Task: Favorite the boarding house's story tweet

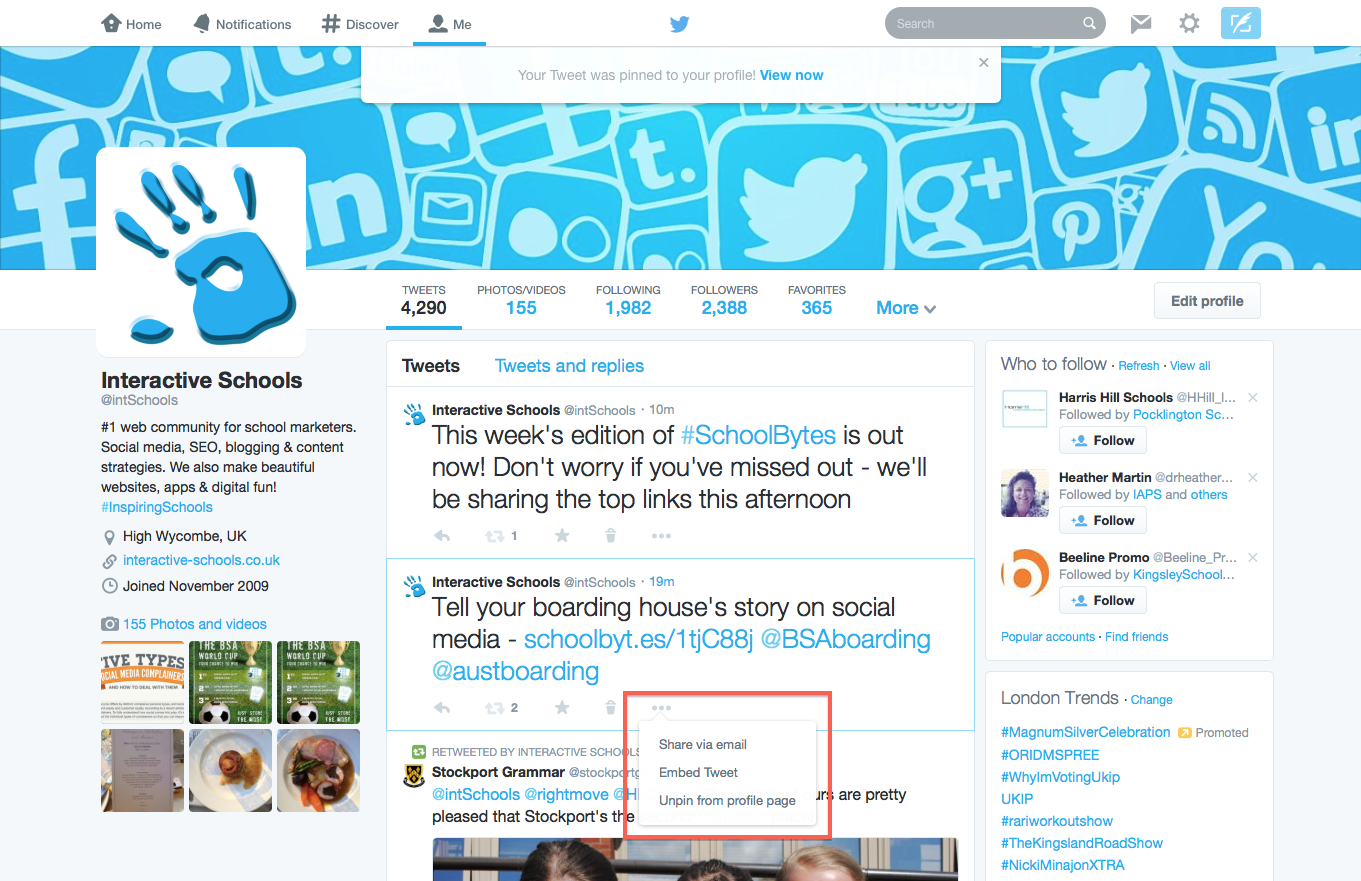Action: [562, 708]
